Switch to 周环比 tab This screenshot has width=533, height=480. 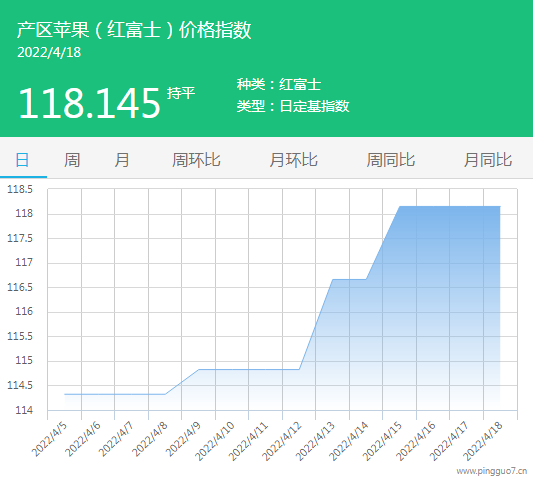(196, 160)
